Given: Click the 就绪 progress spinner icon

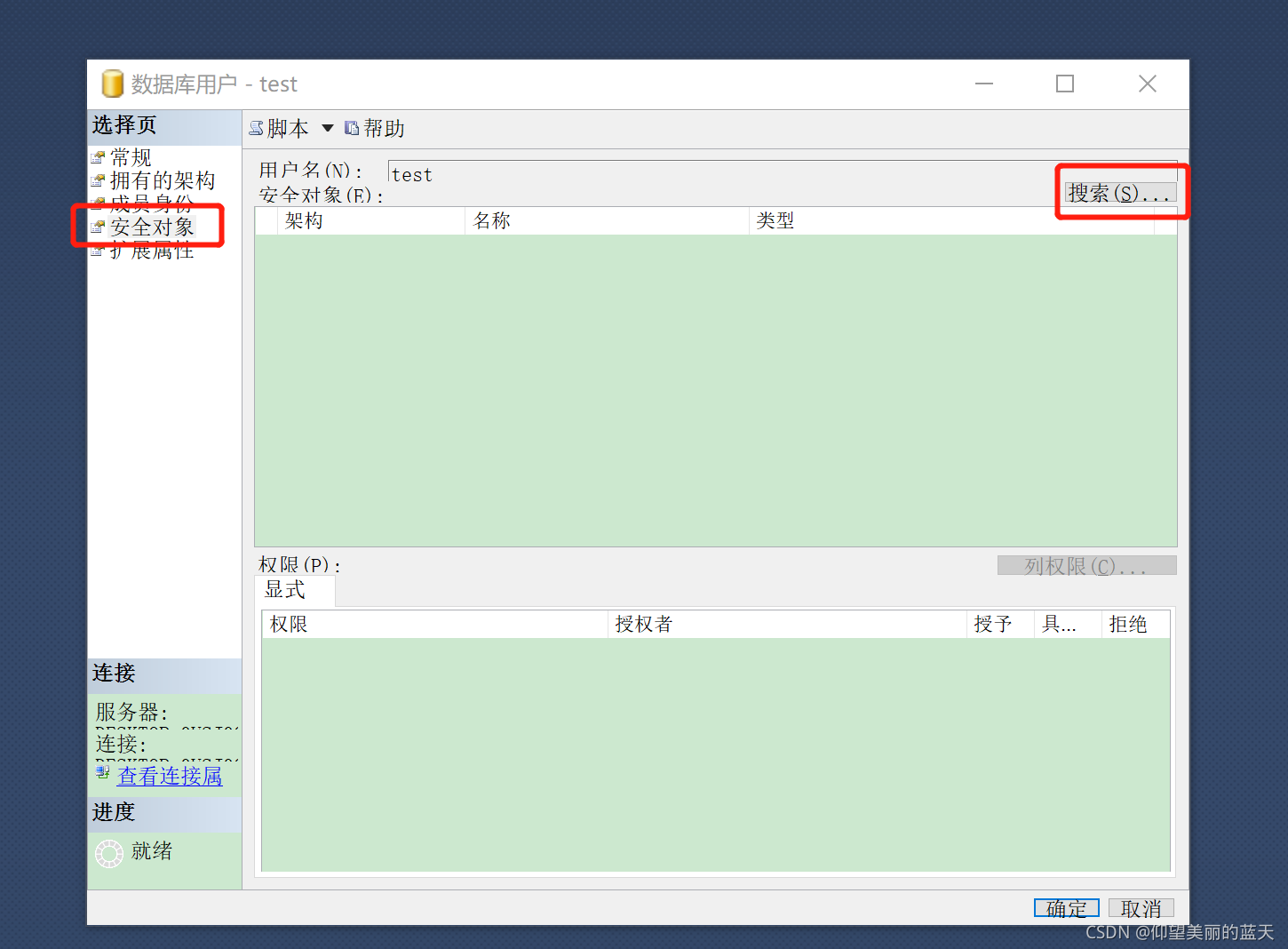Looking at the screenshot, I should point(109,854).
